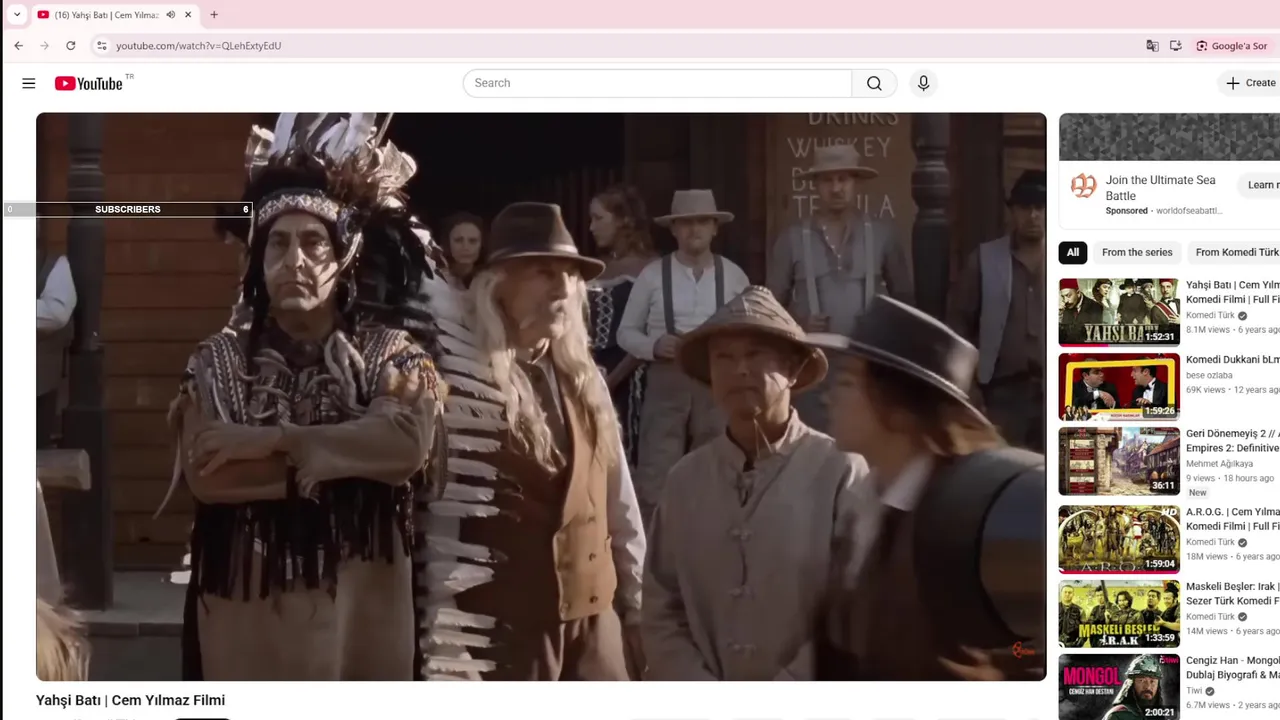The width and height of the screenshot is (1280, 720).
Task: Select the From Komedi Türk chip
Action: pyautogui.click(x=1236, y=253)
